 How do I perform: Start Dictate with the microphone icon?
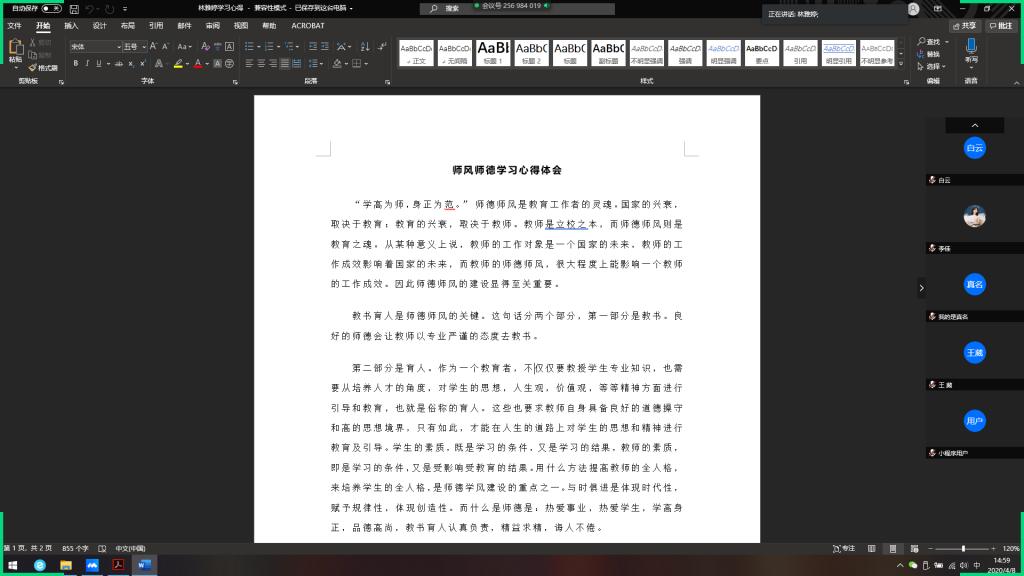(971, 47)
